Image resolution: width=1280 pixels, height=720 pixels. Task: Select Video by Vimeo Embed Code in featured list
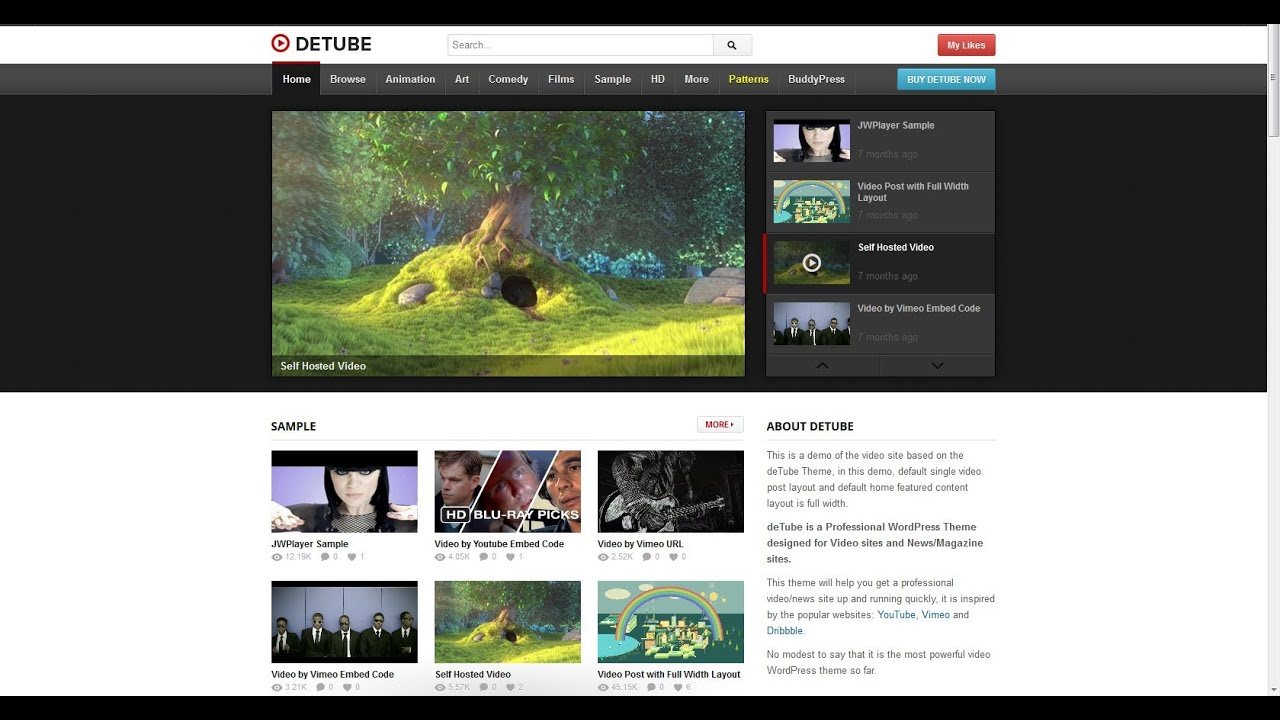tap(880, 324)
